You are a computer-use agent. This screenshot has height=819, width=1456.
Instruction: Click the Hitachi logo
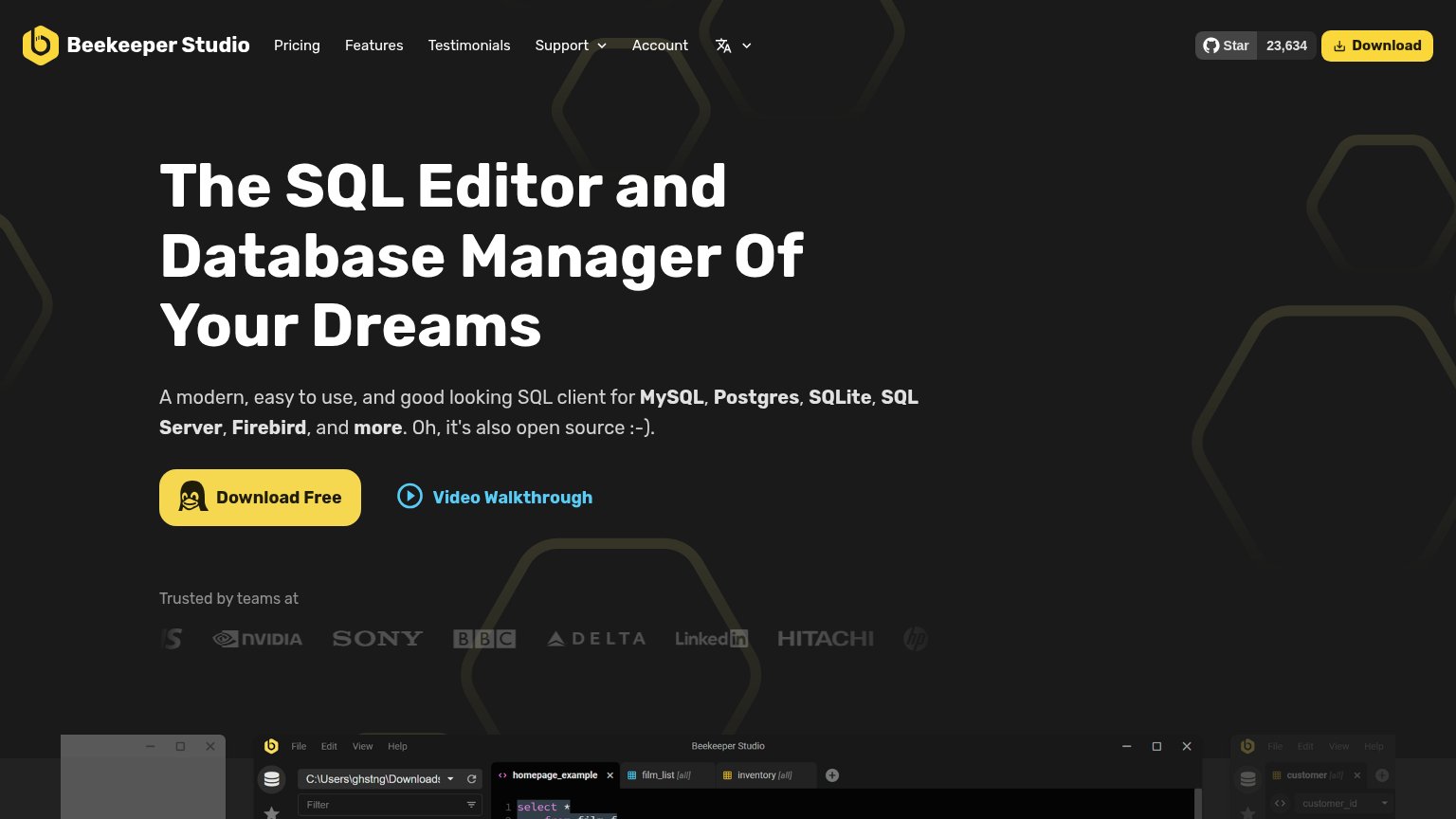(x=826, y=639)
